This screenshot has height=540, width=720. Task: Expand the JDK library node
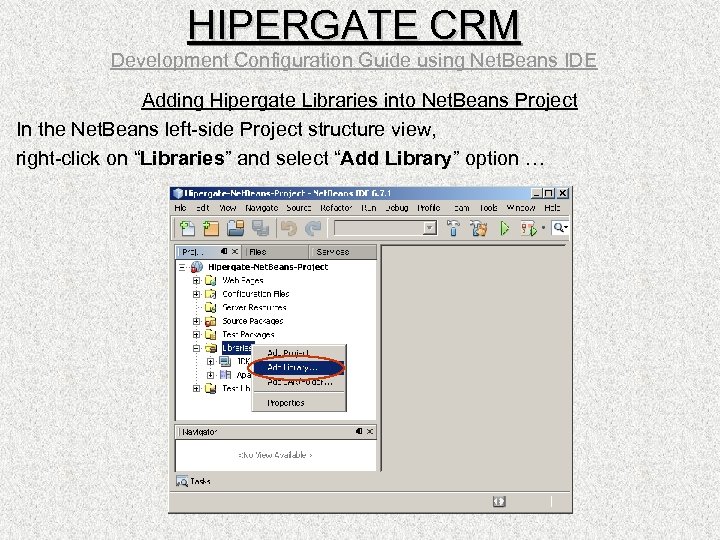point(210,361)
